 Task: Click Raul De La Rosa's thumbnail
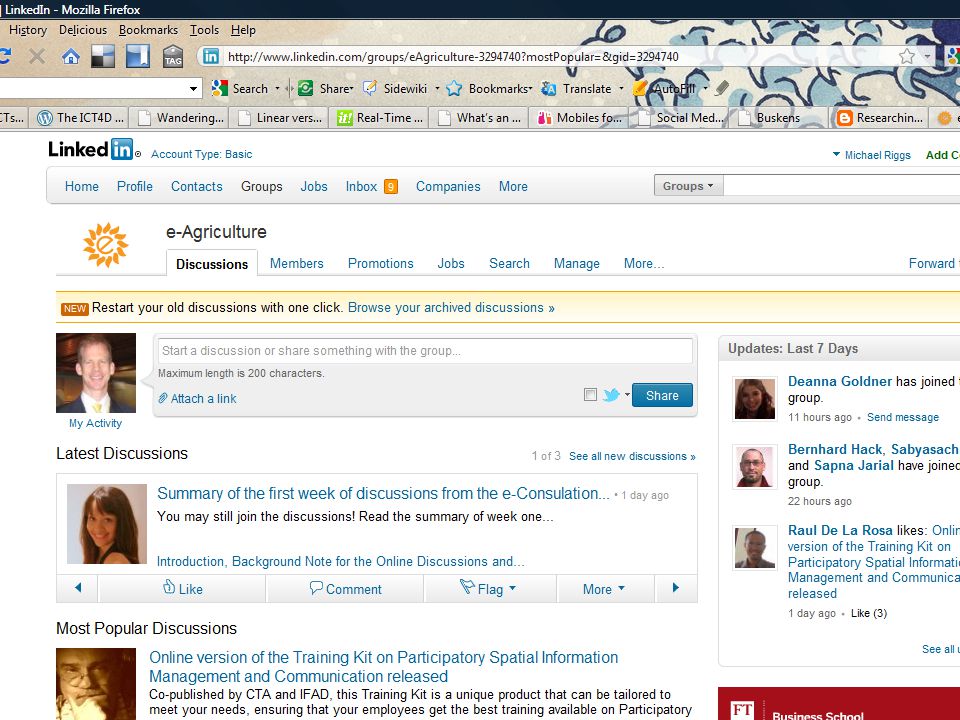[754, 548]
